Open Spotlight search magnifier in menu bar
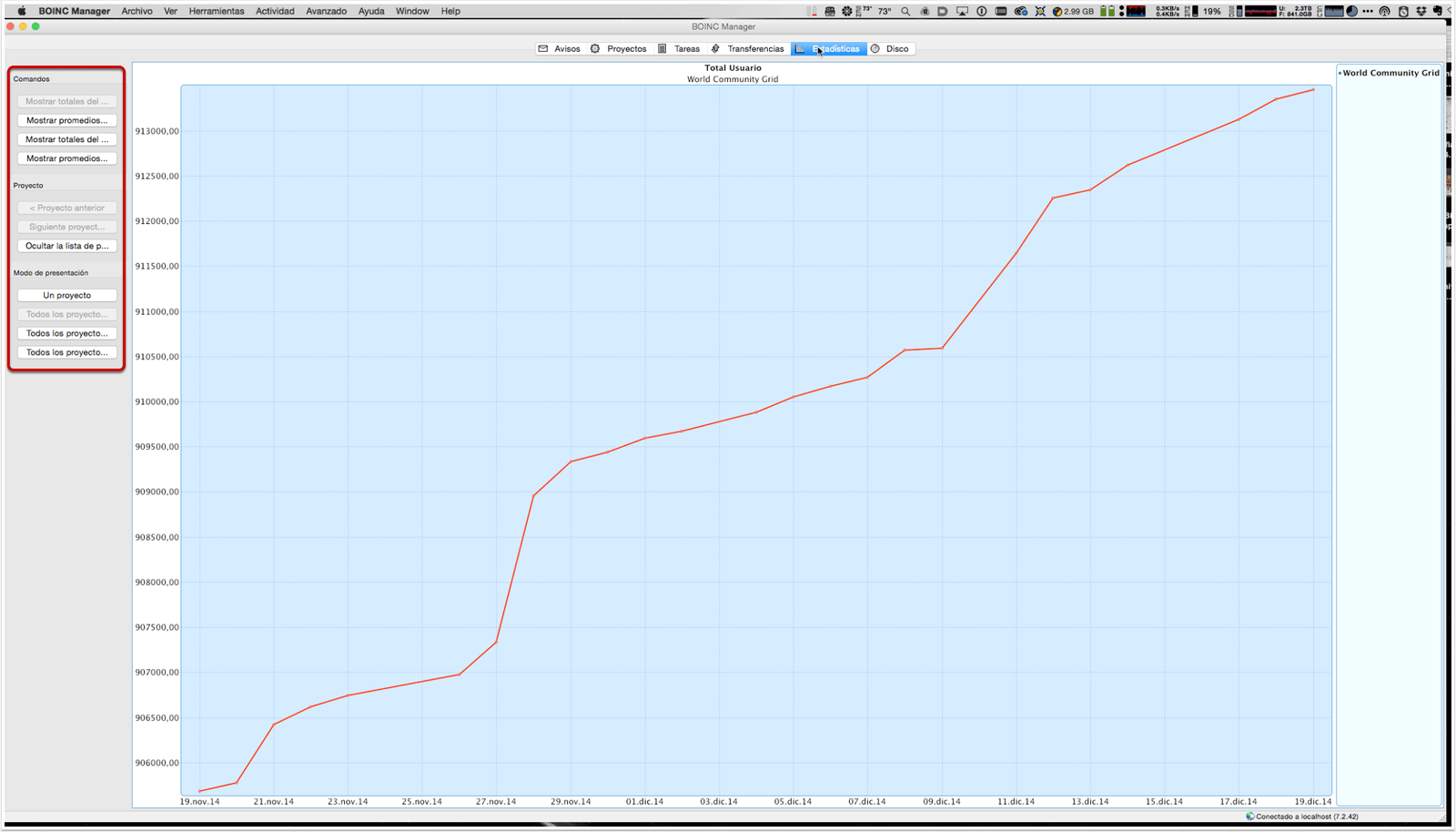The image size is (1456, 832). (905, 12)
